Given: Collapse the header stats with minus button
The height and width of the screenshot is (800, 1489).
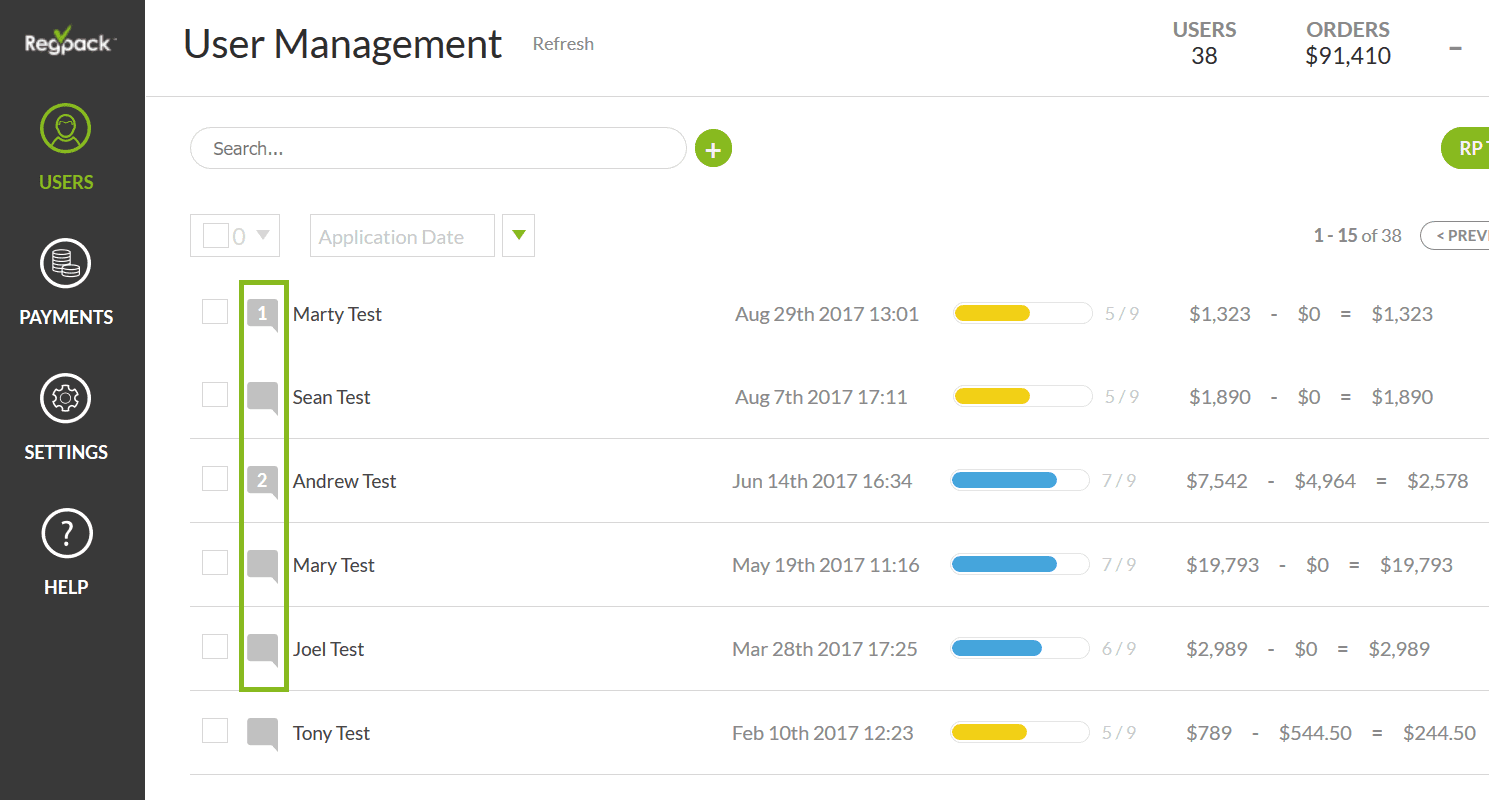Looking at the screenshot, I should (x=1455, y=47).
